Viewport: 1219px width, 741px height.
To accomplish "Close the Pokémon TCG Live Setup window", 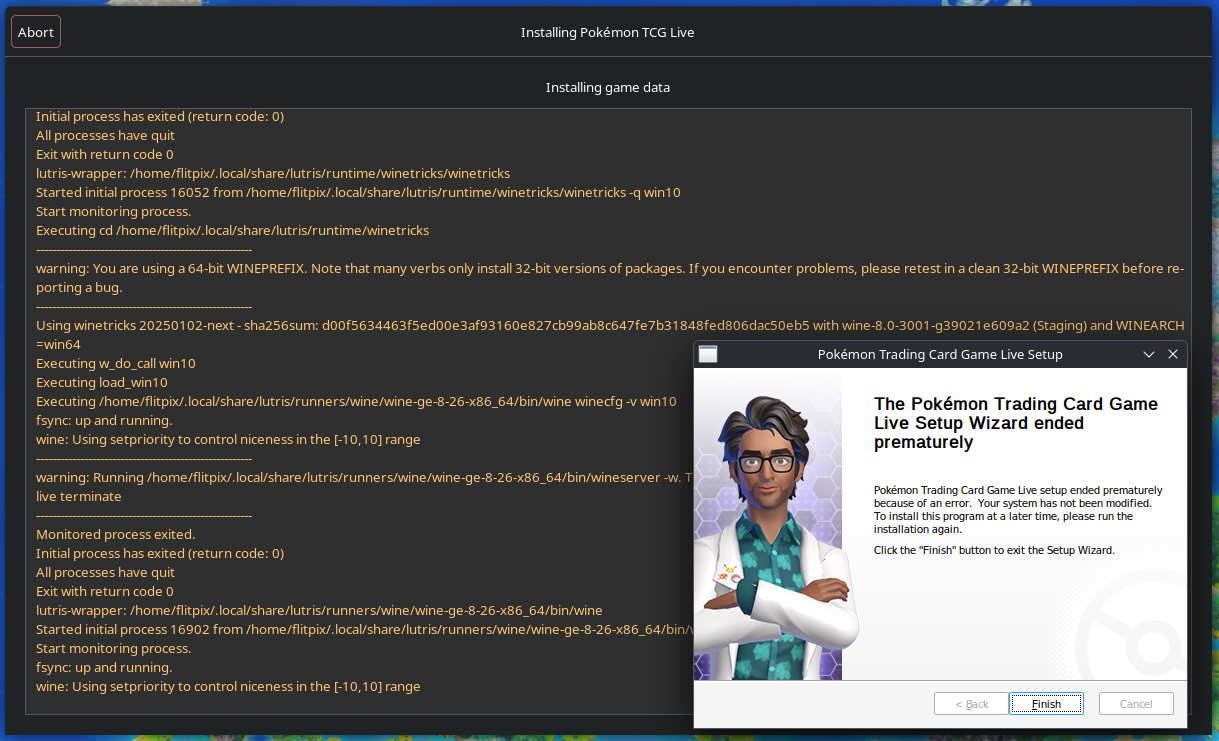I will tap(1173, 354).
